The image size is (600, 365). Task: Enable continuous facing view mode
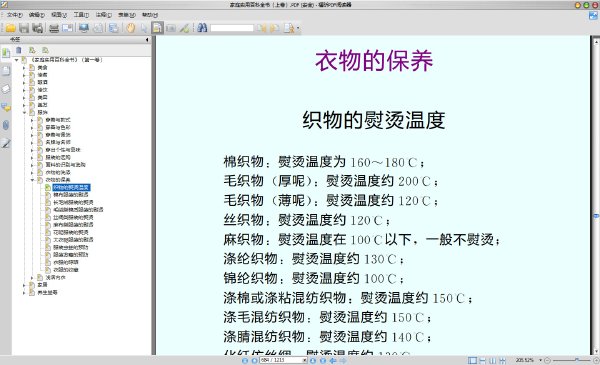point(502,360)
